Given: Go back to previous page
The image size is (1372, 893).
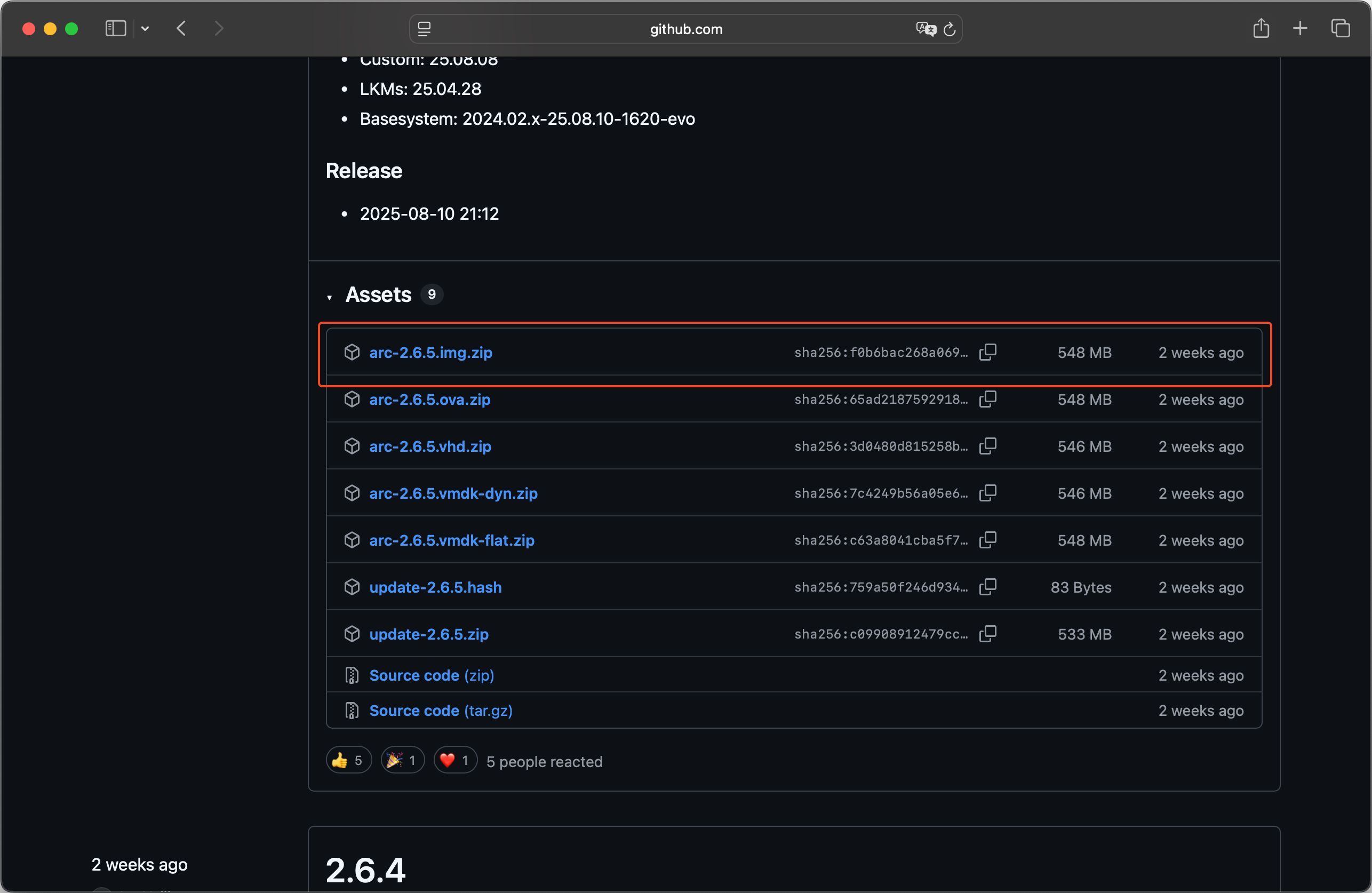Looking at the screenshot, I should pyautogui.click(x=181, y=28).
